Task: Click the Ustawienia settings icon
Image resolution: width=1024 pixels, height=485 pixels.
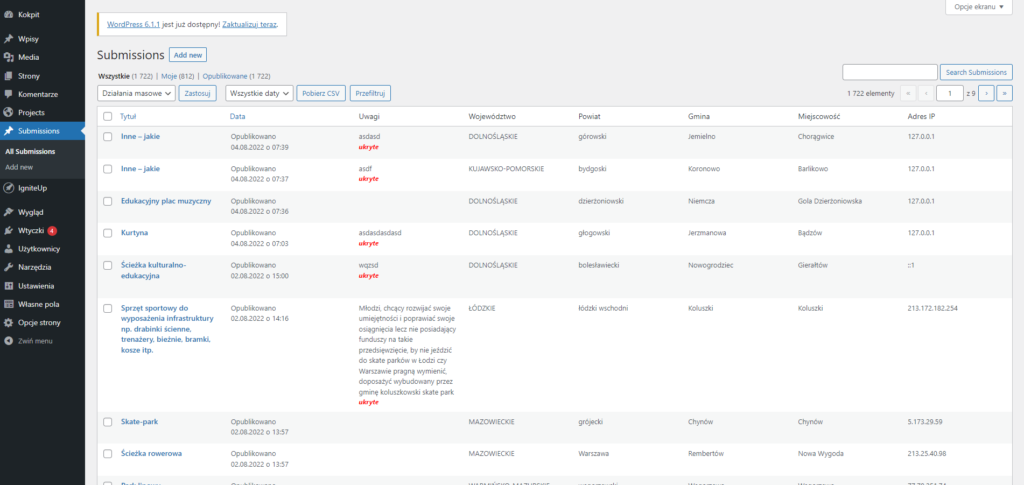Action: click(8, 286)
